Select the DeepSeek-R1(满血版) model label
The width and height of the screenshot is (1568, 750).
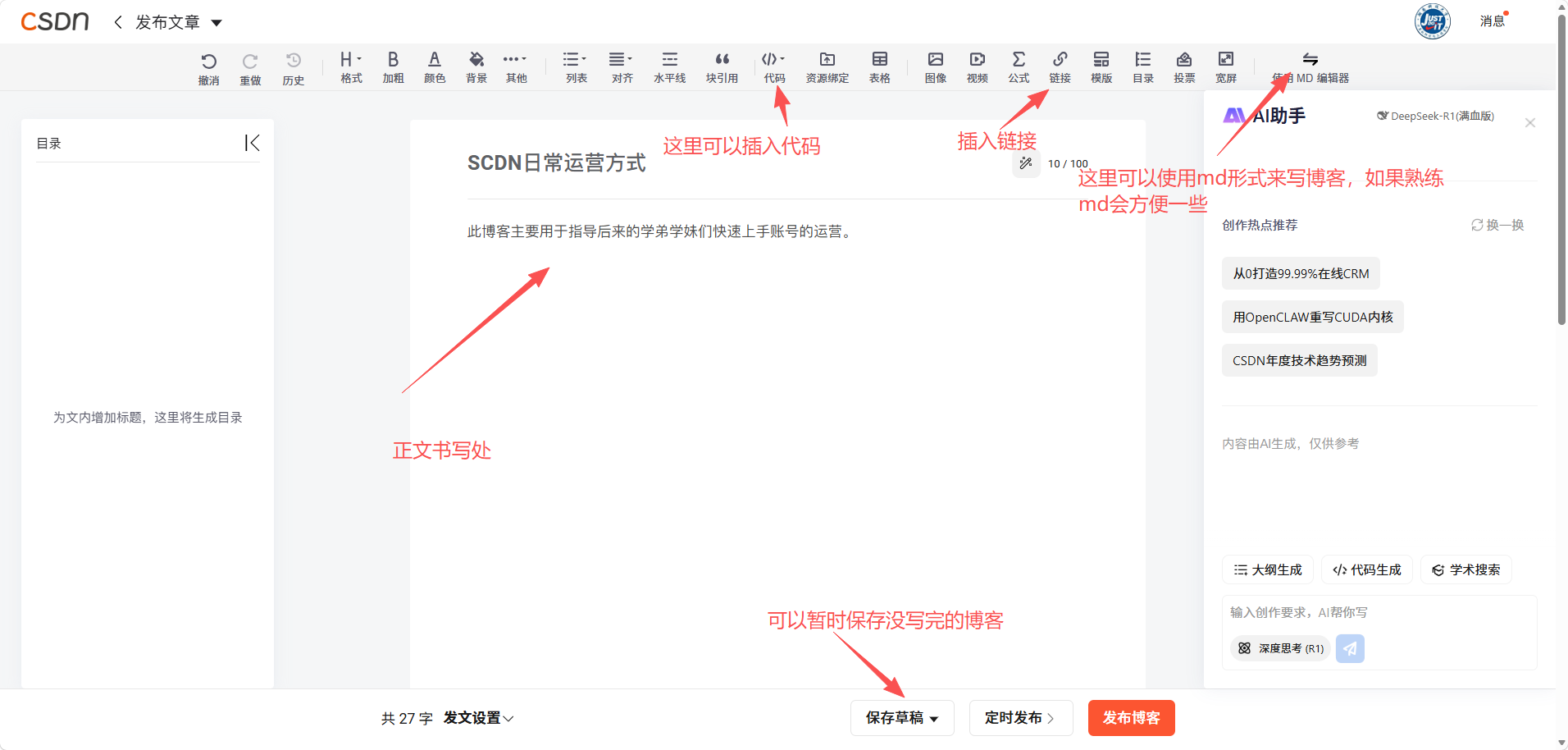(1435, 116)
